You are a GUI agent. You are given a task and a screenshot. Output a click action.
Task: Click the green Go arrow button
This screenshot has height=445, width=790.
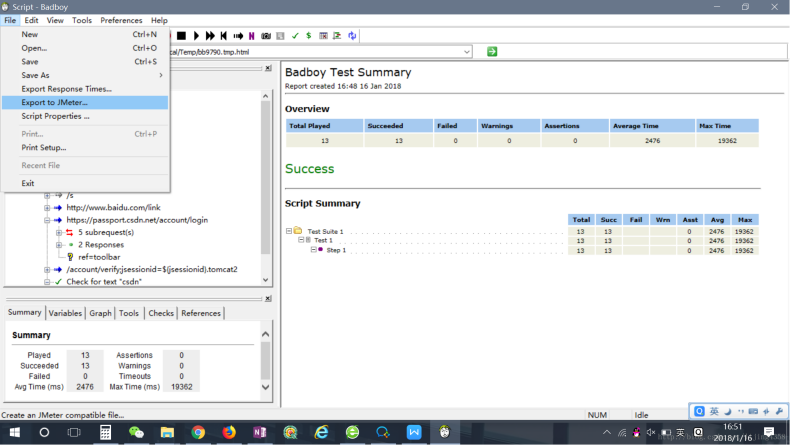coord(492,51)
